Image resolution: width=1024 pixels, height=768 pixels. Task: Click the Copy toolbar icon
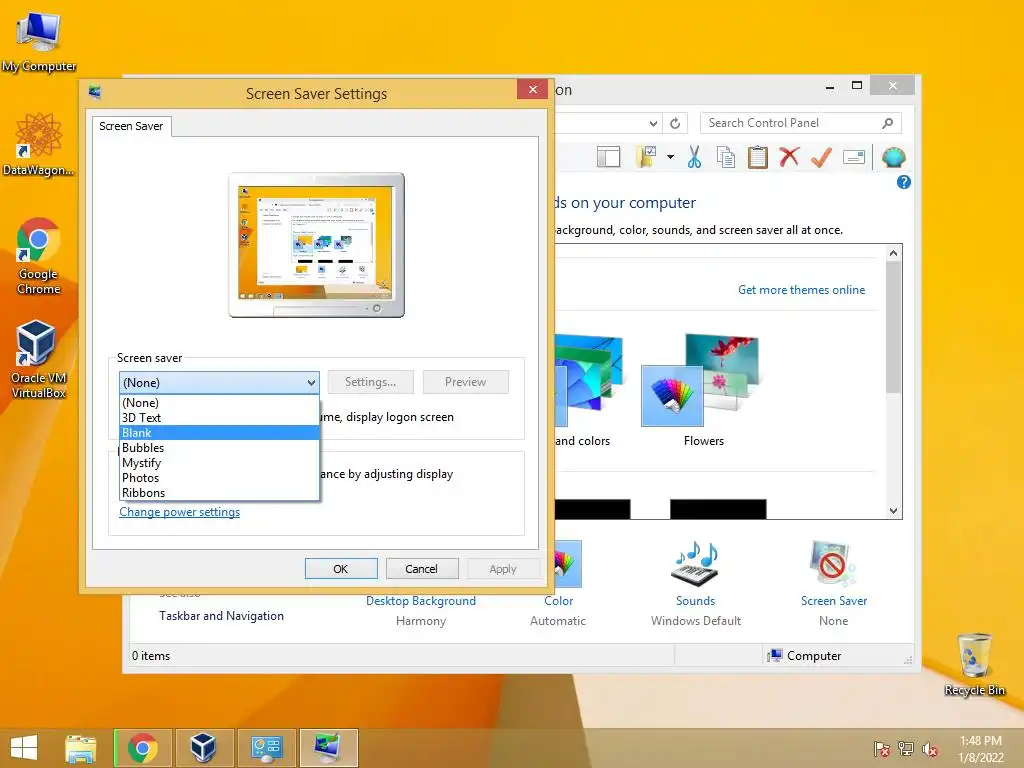[726, 157]
